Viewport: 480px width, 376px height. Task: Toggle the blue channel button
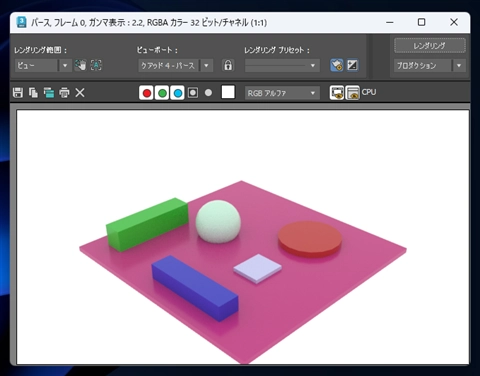(x=178, y=93)
